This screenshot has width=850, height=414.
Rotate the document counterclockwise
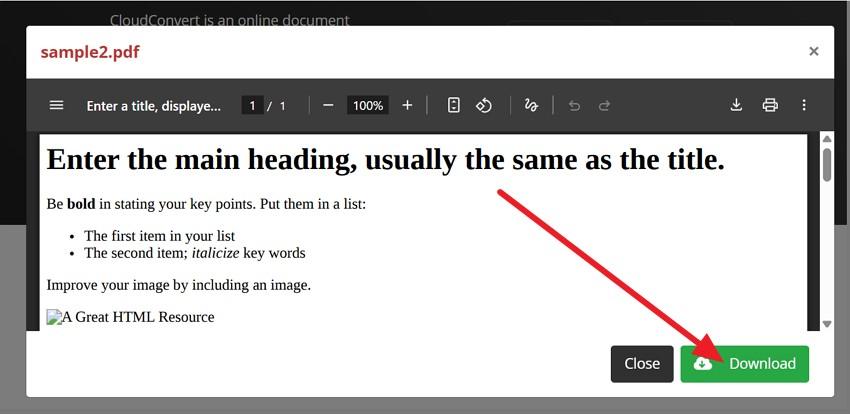tap(484, 105)
